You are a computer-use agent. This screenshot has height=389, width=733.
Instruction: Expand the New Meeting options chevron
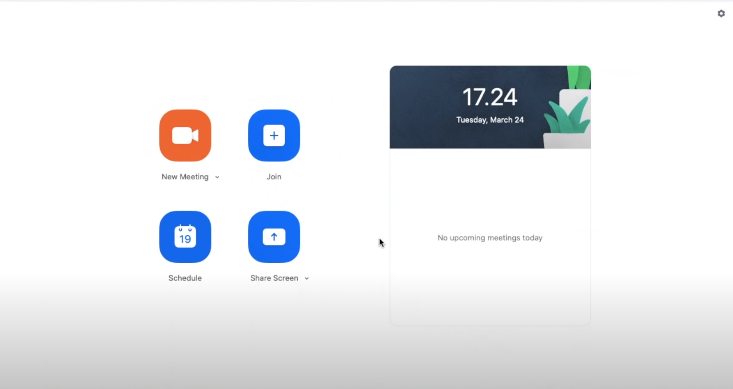coord(217,177)
